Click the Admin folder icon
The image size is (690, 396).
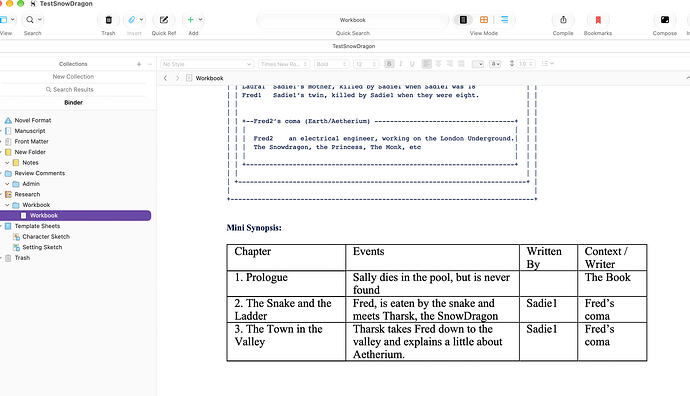click(x=16, y=183)
